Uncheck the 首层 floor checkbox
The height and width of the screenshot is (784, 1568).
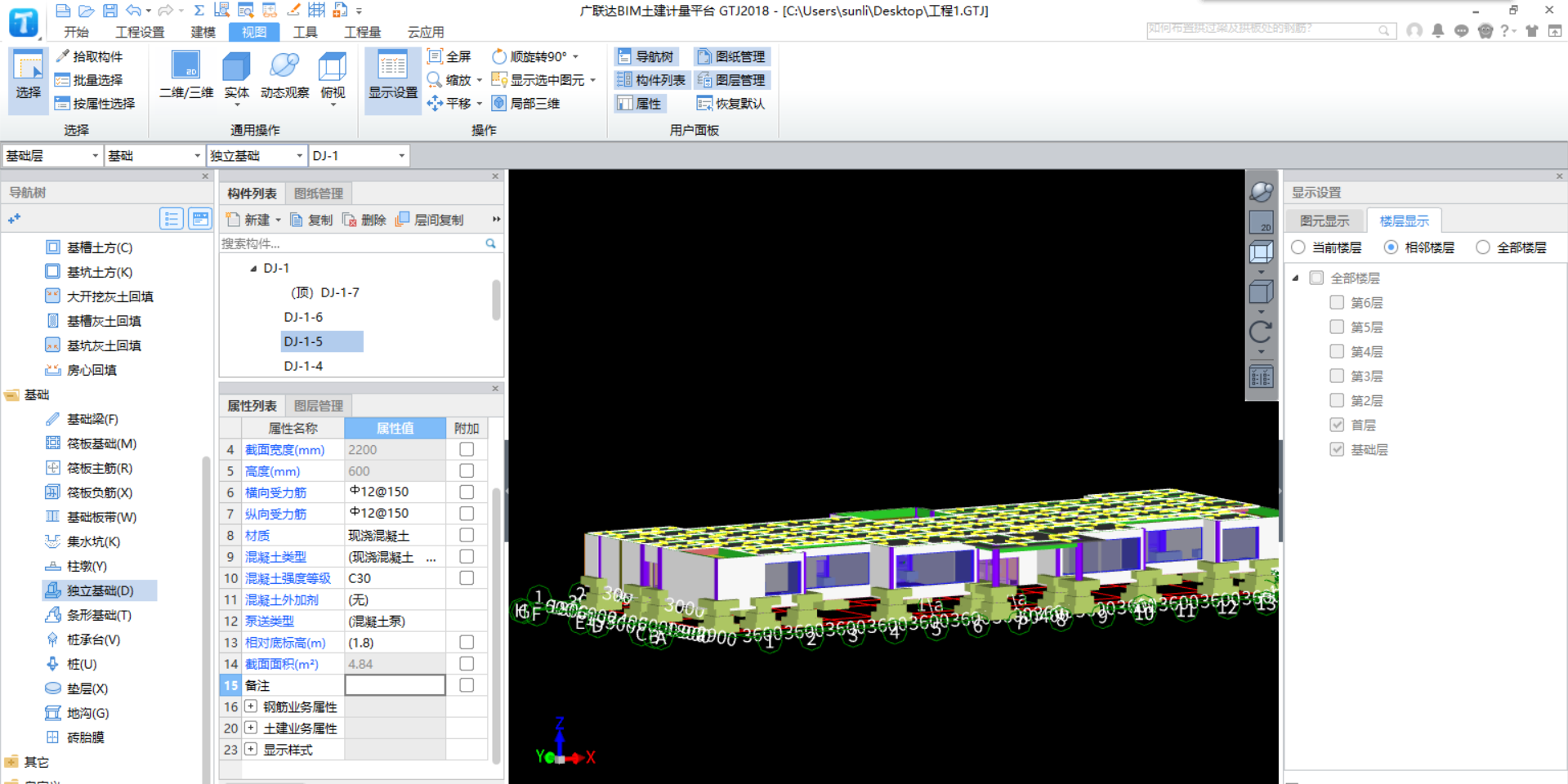[1337, 425]
